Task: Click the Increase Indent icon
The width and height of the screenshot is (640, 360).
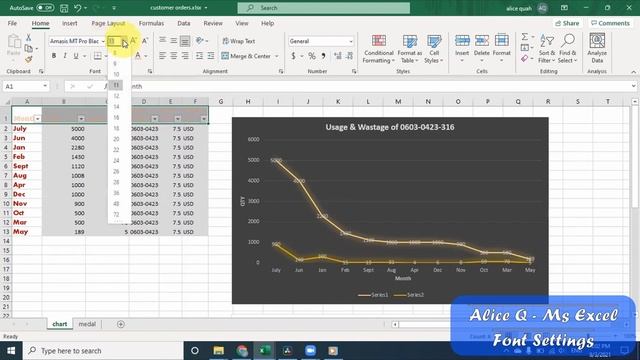Action: click(211, 56)
